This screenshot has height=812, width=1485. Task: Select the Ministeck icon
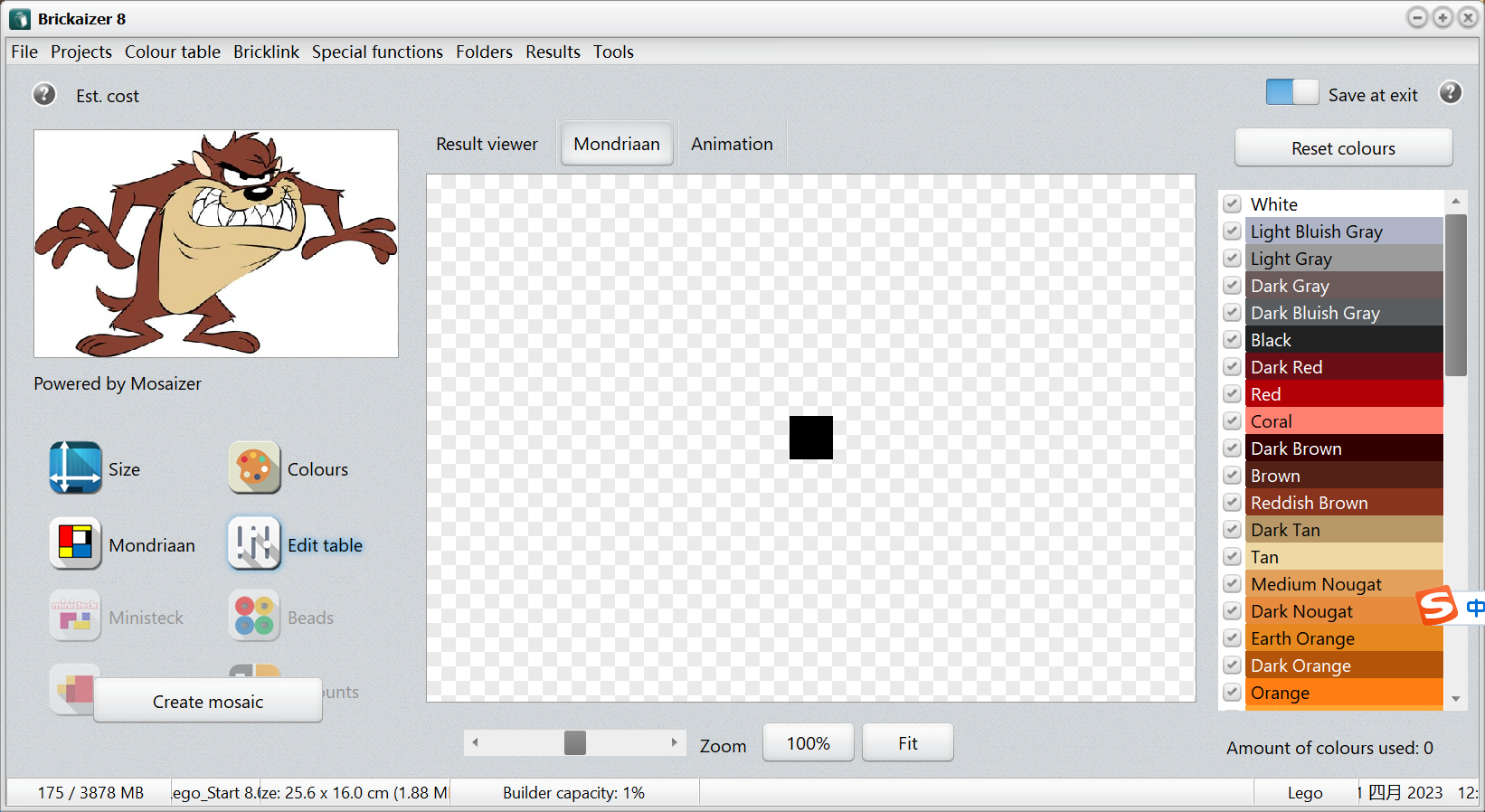coord(75,617)
